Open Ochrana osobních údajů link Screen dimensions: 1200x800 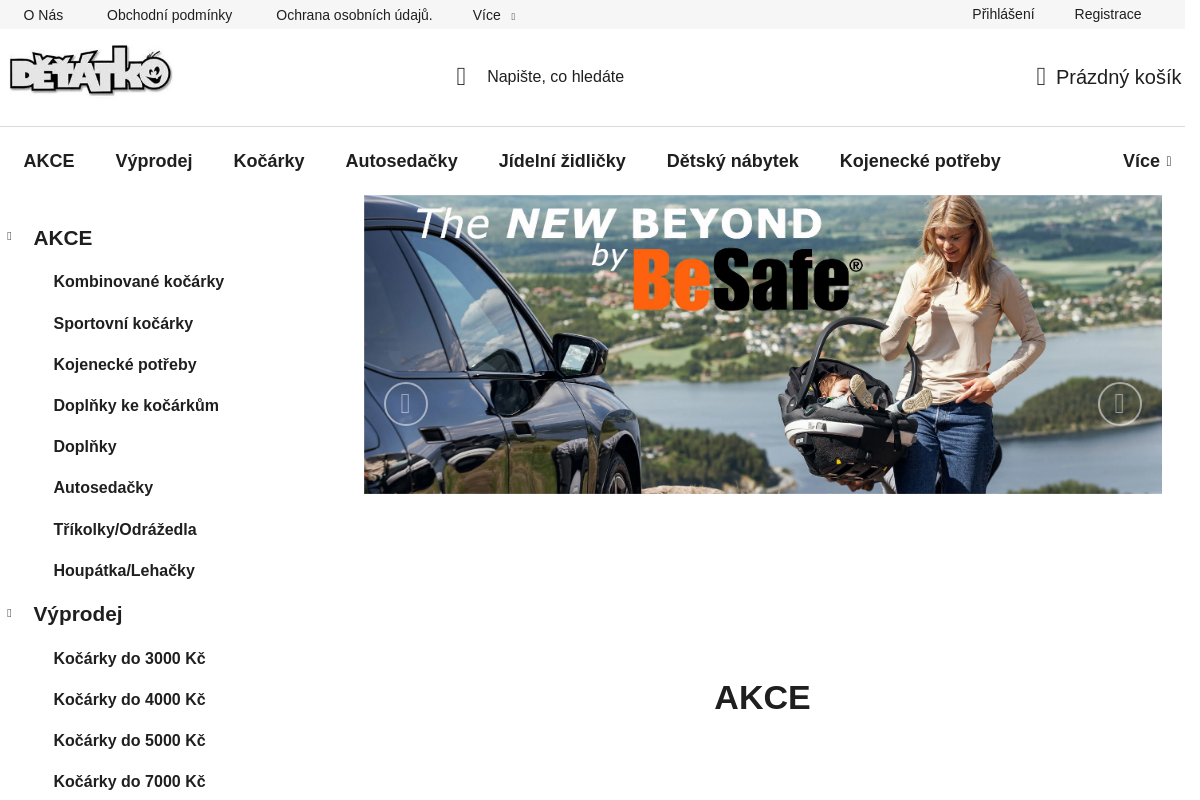click(354, 15)
